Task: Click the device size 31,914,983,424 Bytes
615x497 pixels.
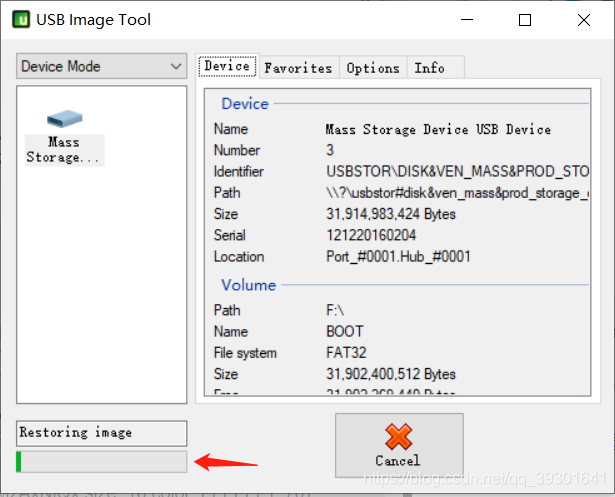Action: tap(391, 214)
